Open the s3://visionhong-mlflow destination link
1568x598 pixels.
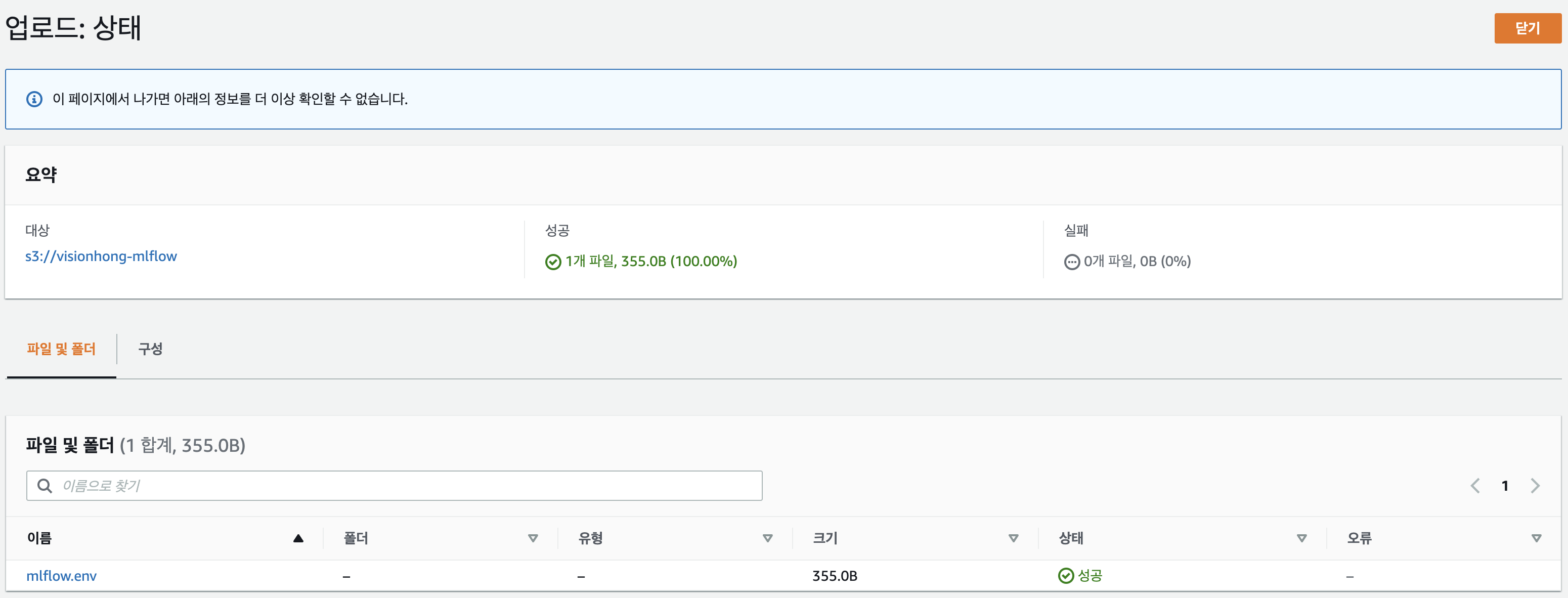click(x=101, y=257)
